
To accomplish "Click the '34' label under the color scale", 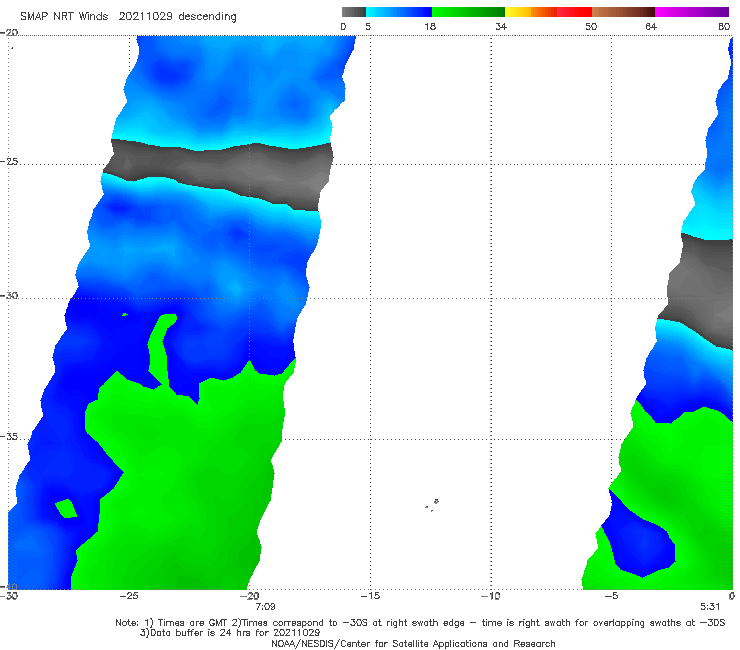I will click(501, 26).
